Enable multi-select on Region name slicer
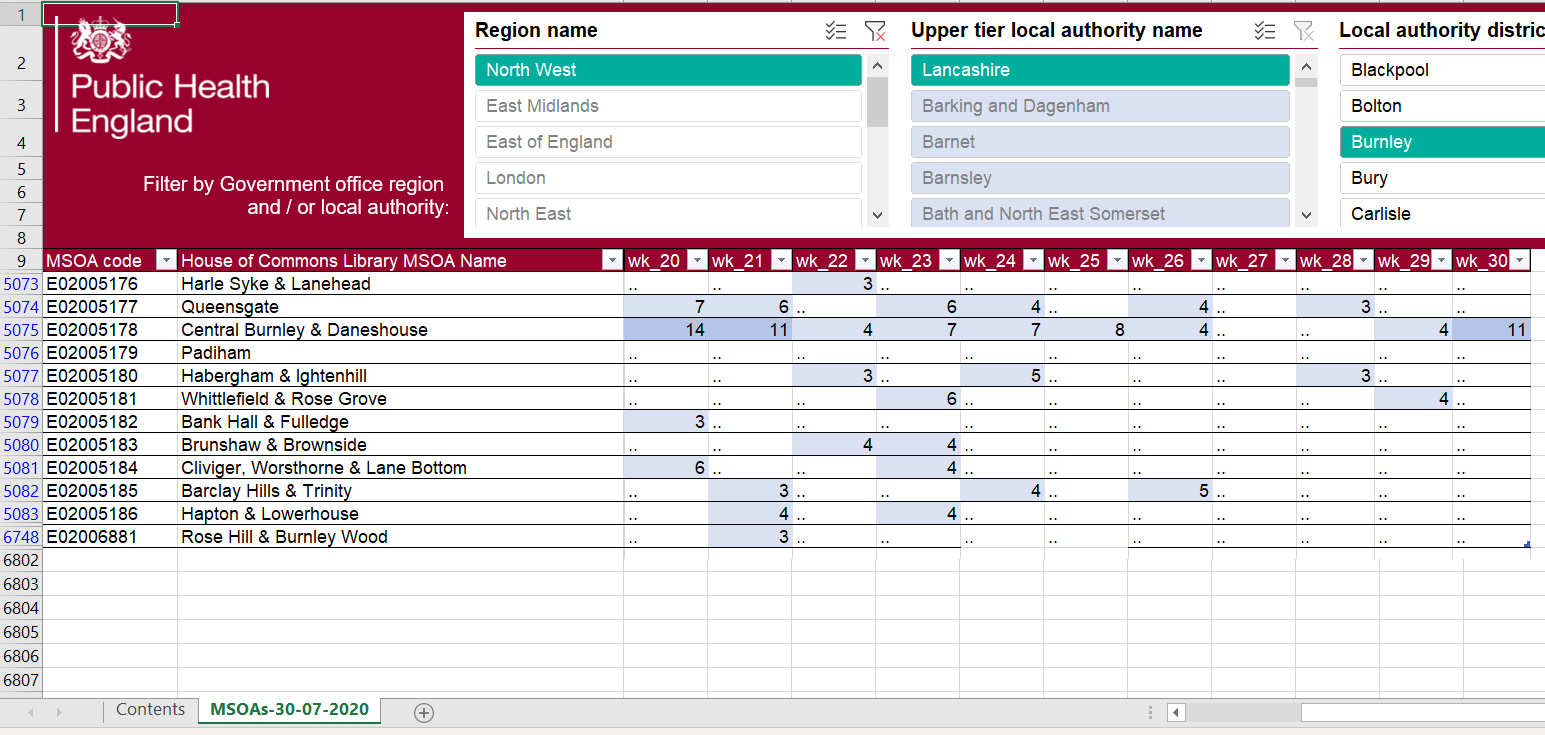This screenshot has width=1545, height=735. point(836,31)
